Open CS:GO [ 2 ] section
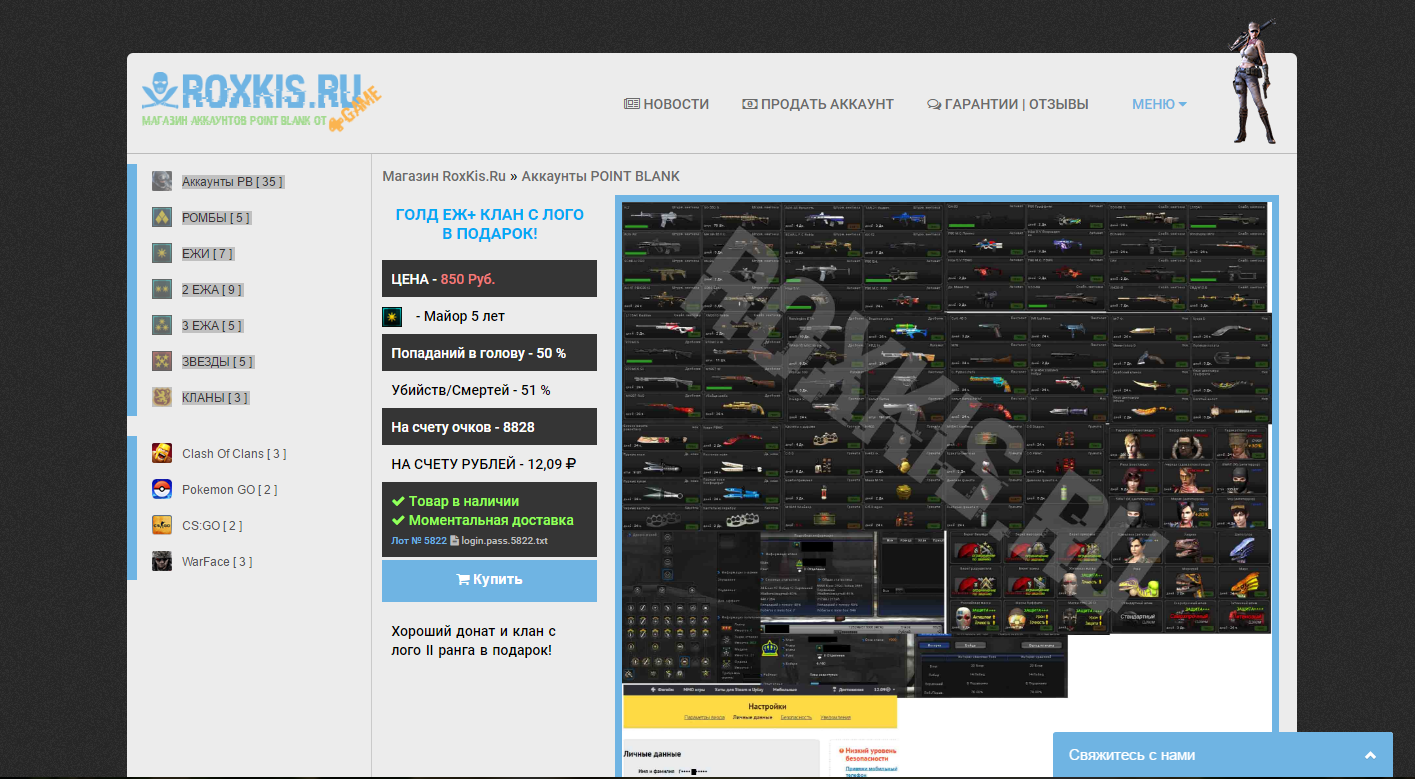The height and width of the screenshot is (779, 1415). pos(212,526)
